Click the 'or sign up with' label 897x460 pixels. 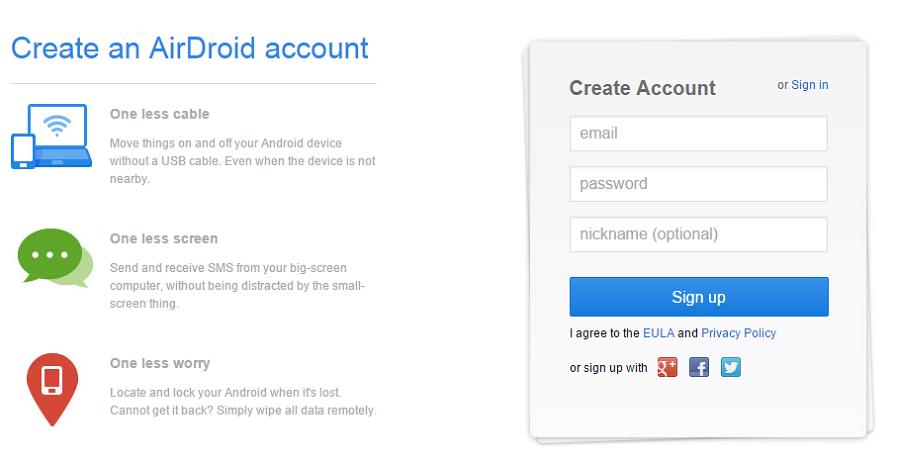pyautogui.click(x=609, y=368)
